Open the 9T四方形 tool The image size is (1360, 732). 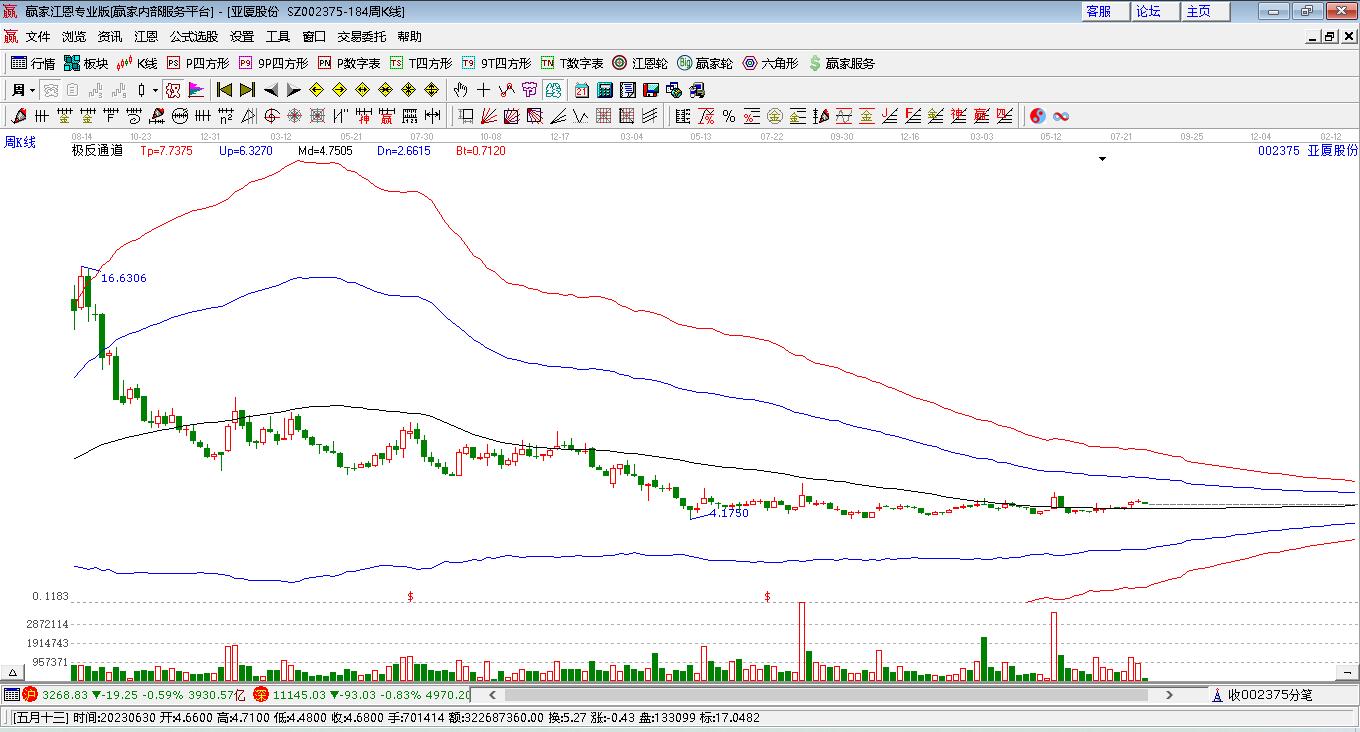pyautogui.click(x=496, y=63)
